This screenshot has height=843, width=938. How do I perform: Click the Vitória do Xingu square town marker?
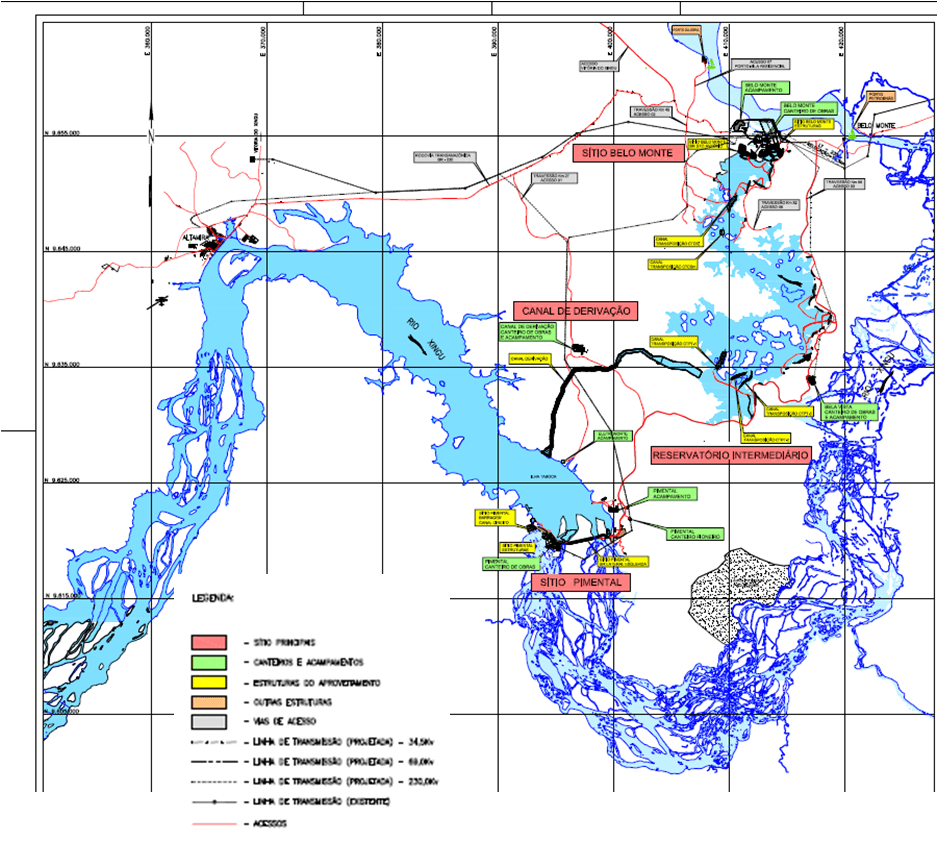pyautogui.click(x=253, y=159)
